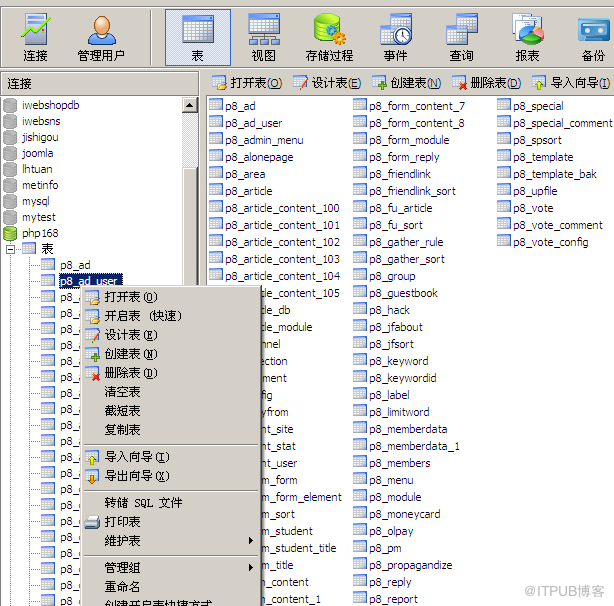This screenshot has width=614, height=606.
Task: Select table p8_keyword
Action: click(x=399, y=361)
